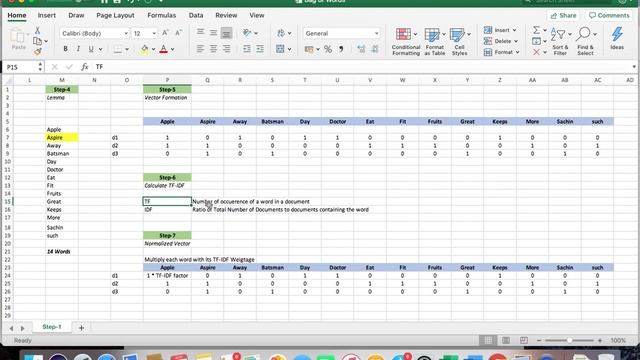Viewport: 640px width, 360px height.
Task: Open Cell Styles gallery
Action: (459, 41)
